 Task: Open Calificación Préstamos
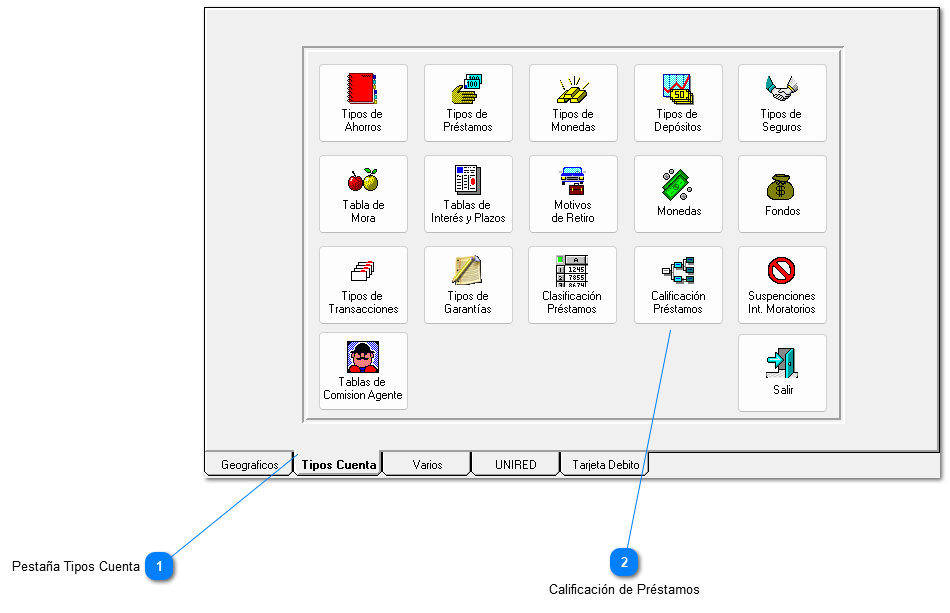(x=678, y=285)
